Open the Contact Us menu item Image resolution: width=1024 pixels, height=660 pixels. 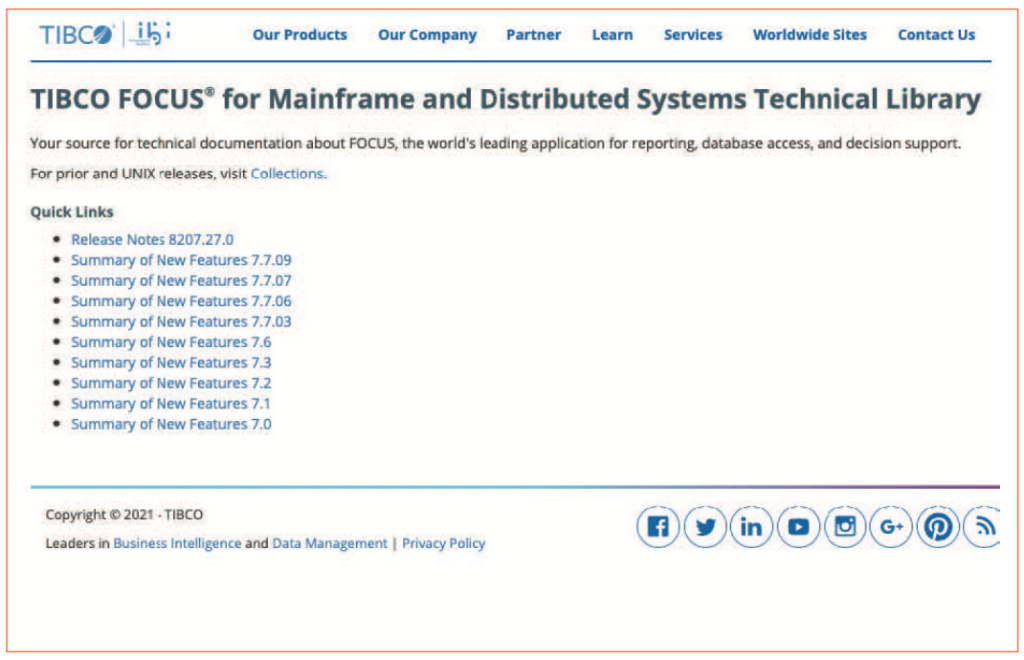tap(936, 35)
